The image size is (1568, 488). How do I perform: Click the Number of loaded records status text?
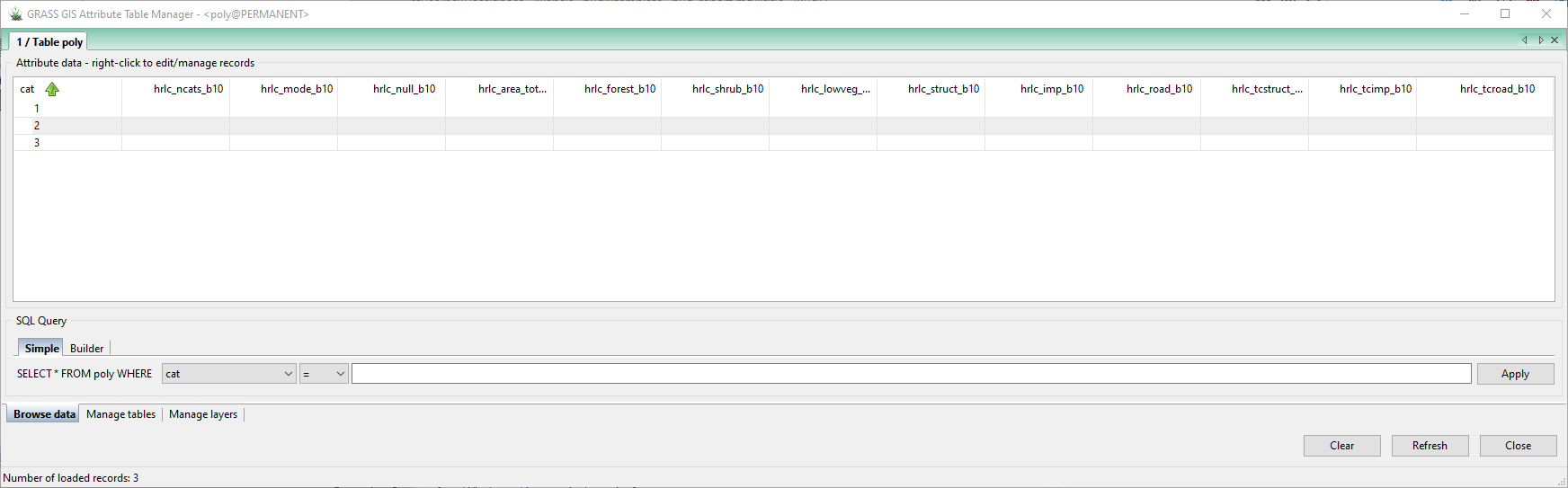(71, 478)
